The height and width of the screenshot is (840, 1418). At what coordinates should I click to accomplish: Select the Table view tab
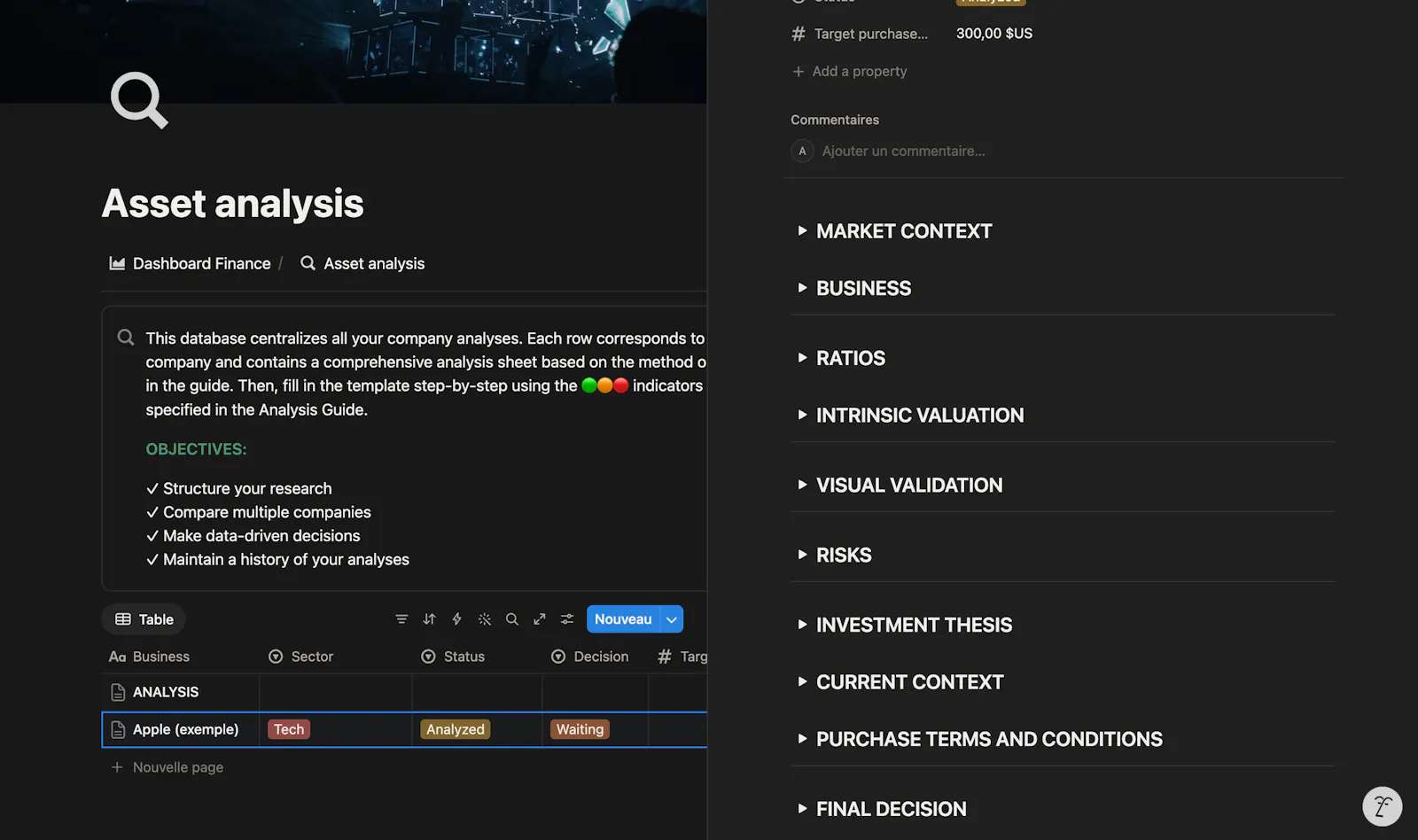point(144,619)
